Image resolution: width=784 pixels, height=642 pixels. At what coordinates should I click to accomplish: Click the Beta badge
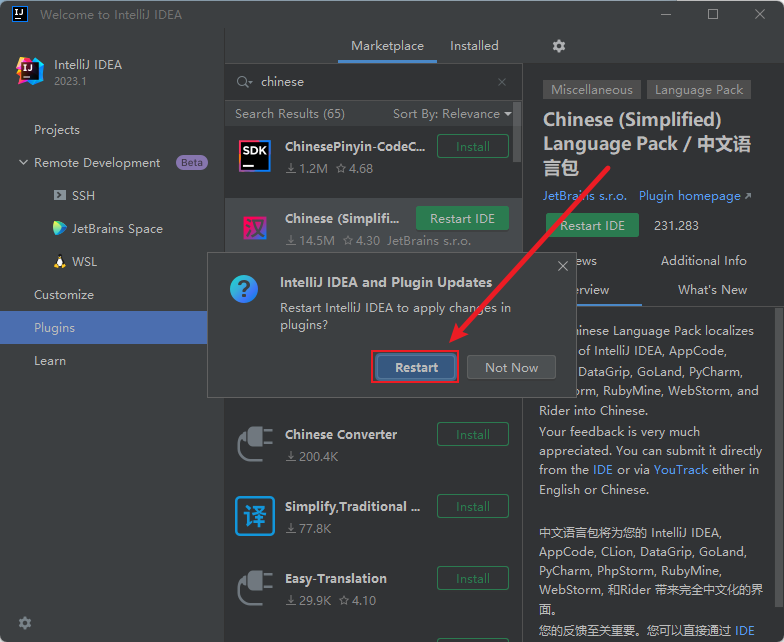click(192, 162)
